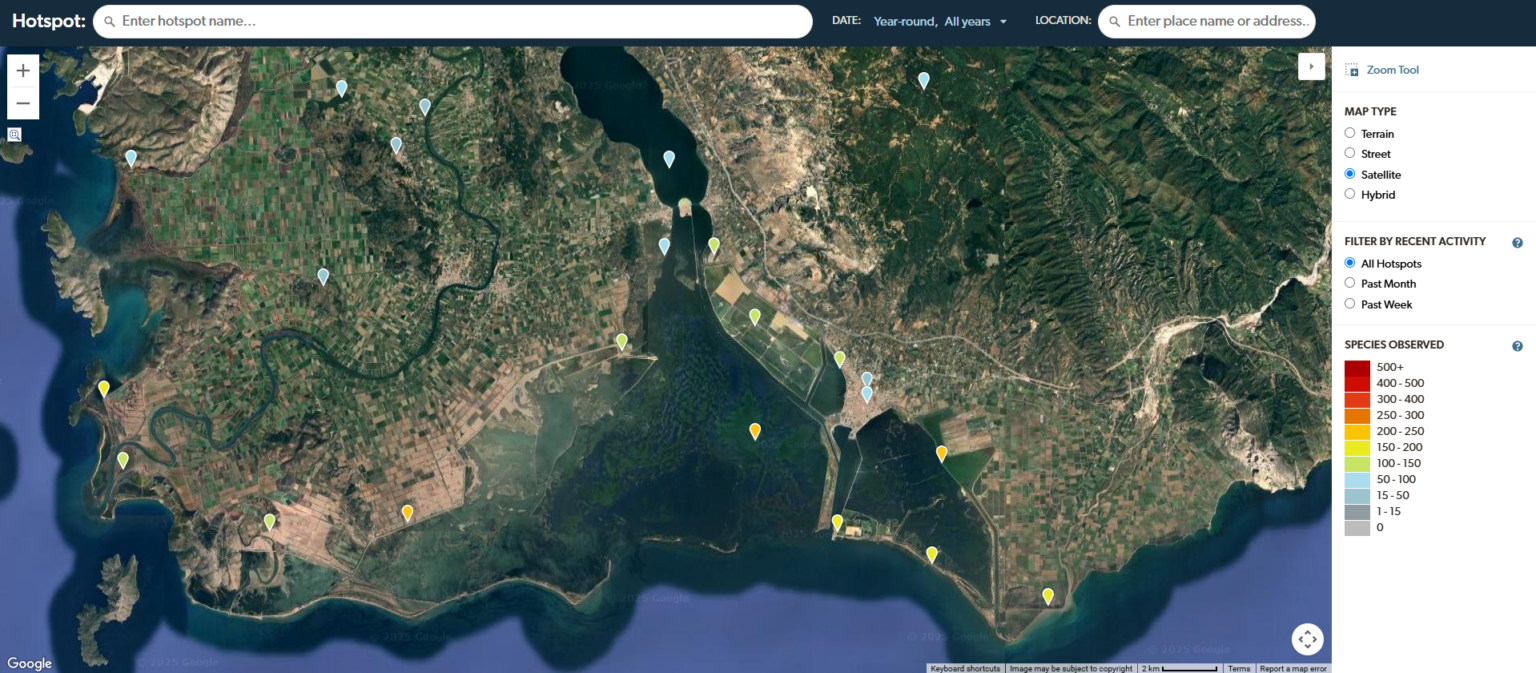Click the red 500+ species legend swatch
Viewport: 1536px width, 673px height.
(1355, 366)
